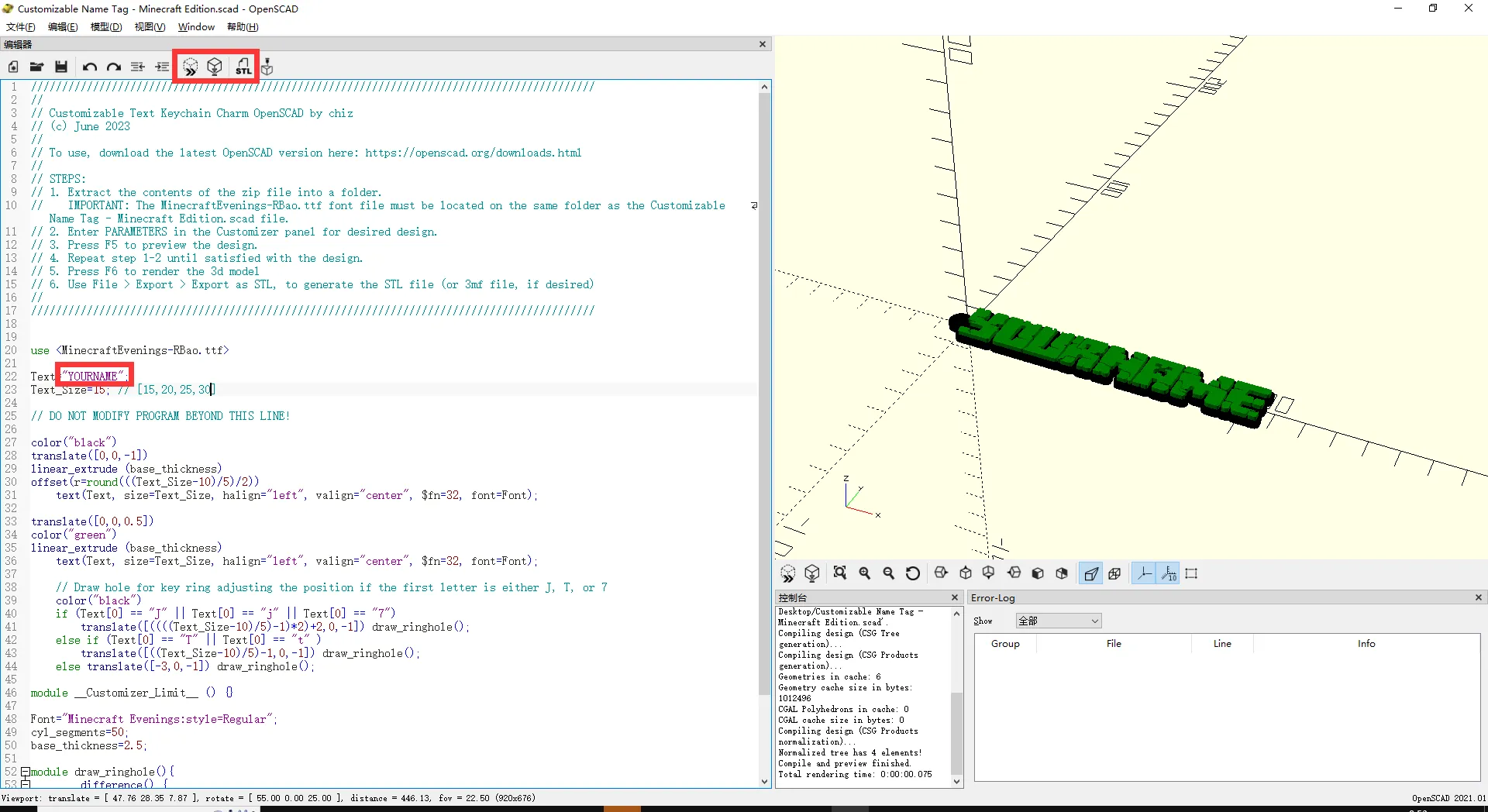
Task: Open a file using the editor toolbar icon
Action: tap(36, 67)
